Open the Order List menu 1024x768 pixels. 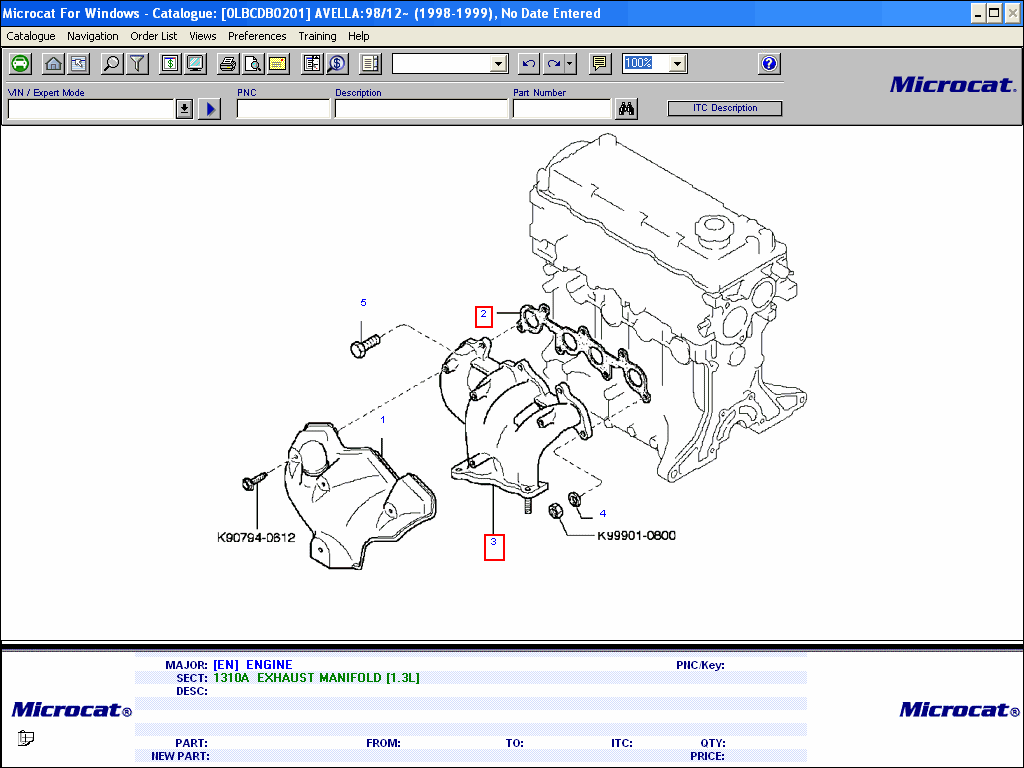pos(153,36)
